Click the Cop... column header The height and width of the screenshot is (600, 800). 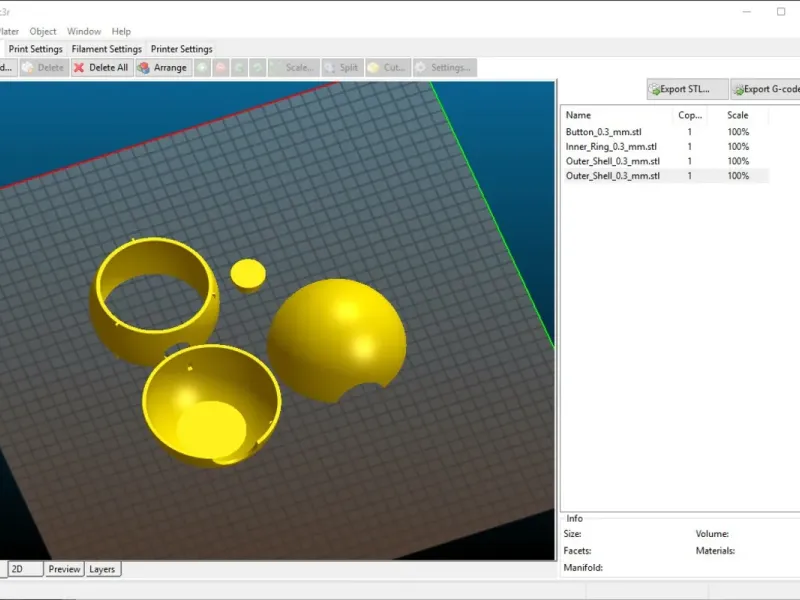click(x=690, y=115)
